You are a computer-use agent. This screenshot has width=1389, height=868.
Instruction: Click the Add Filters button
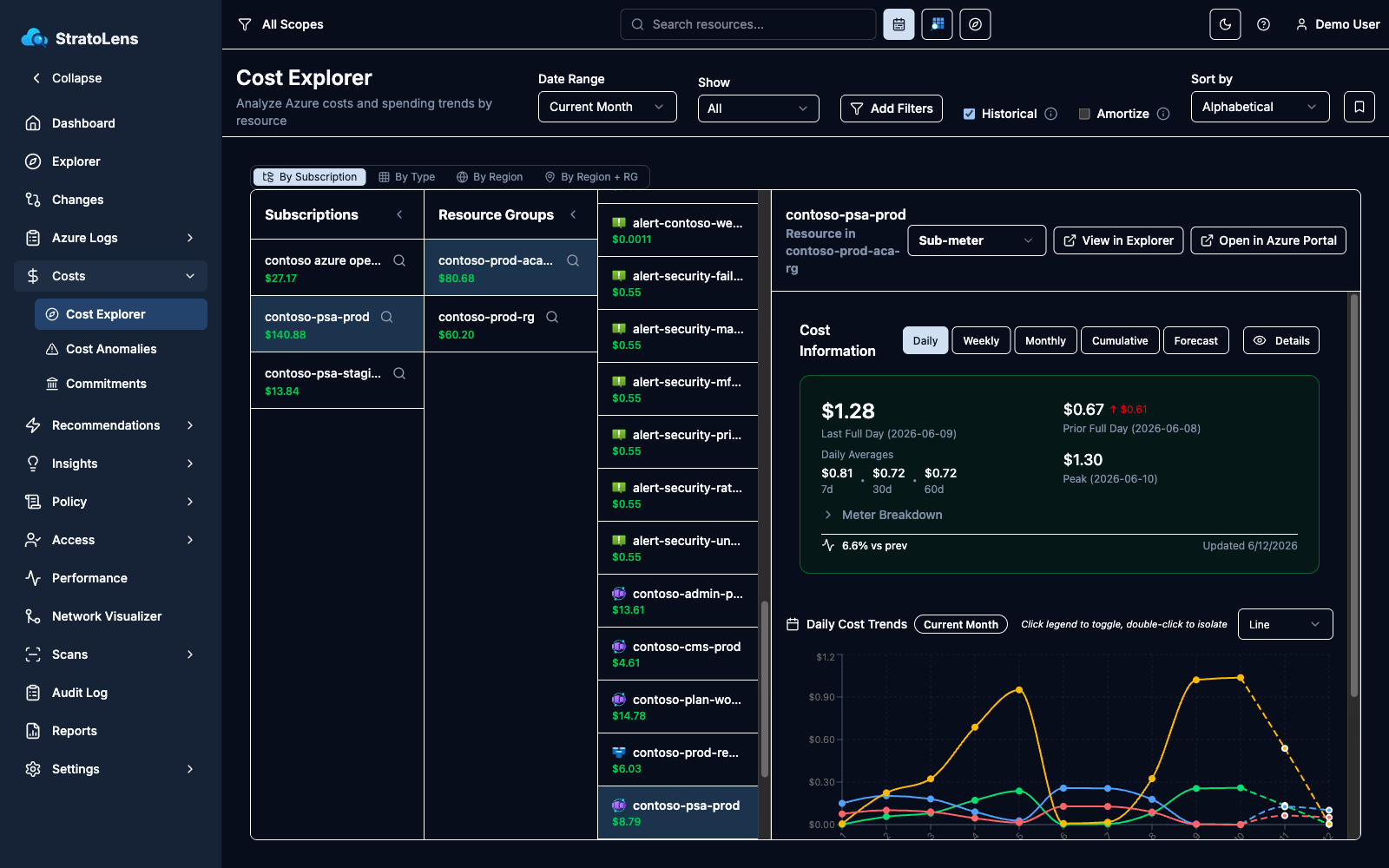click(x=891, y=108)
